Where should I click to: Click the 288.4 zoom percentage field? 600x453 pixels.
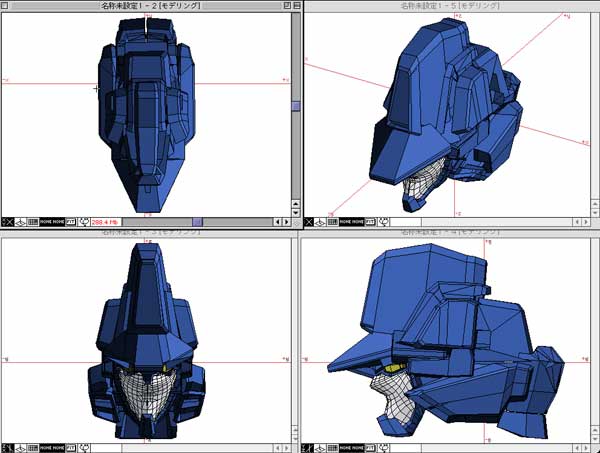[x=106, y=221]
